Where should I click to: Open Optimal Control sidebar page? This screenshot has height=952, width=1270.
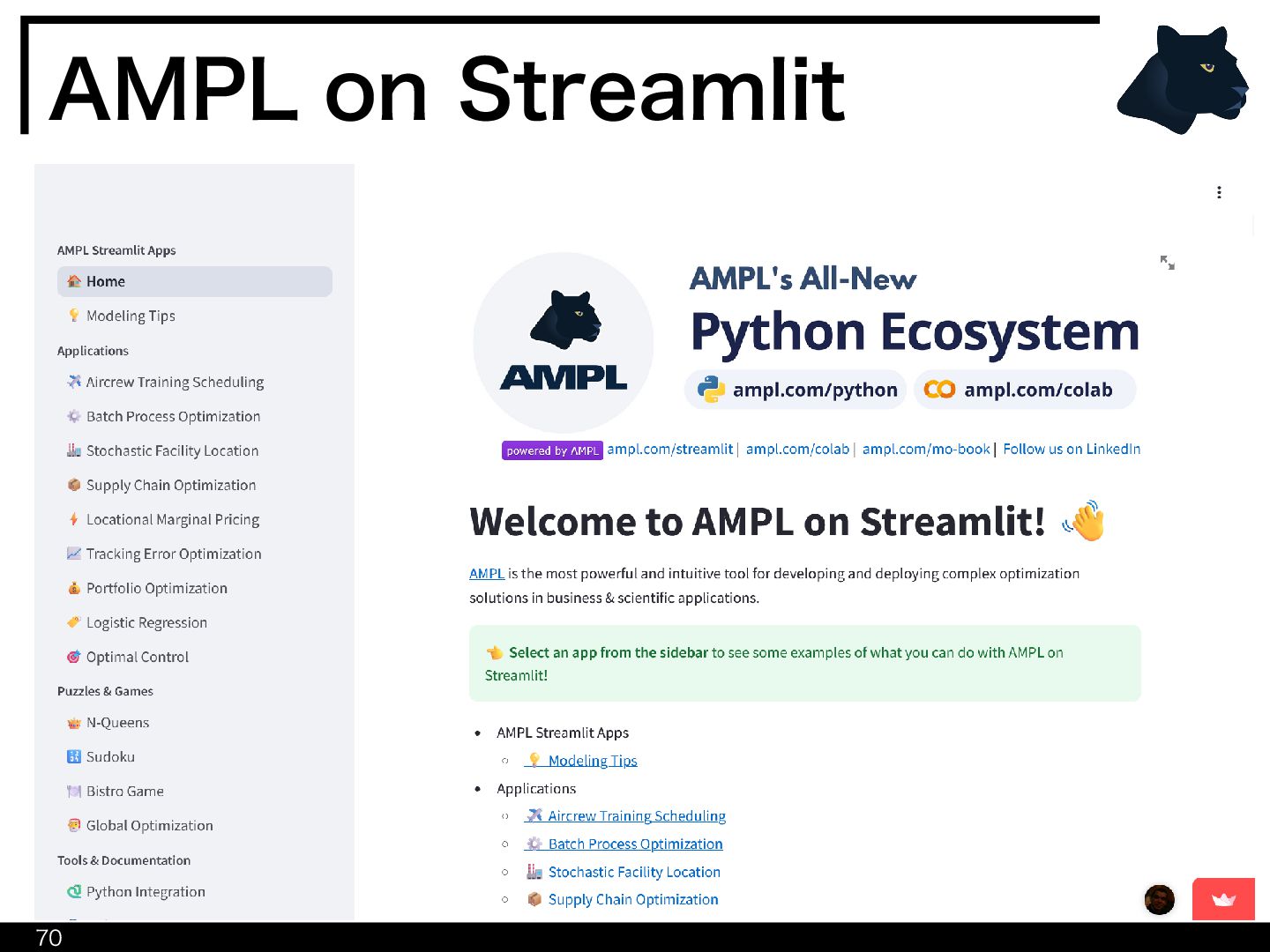click(x=195, y=657)
